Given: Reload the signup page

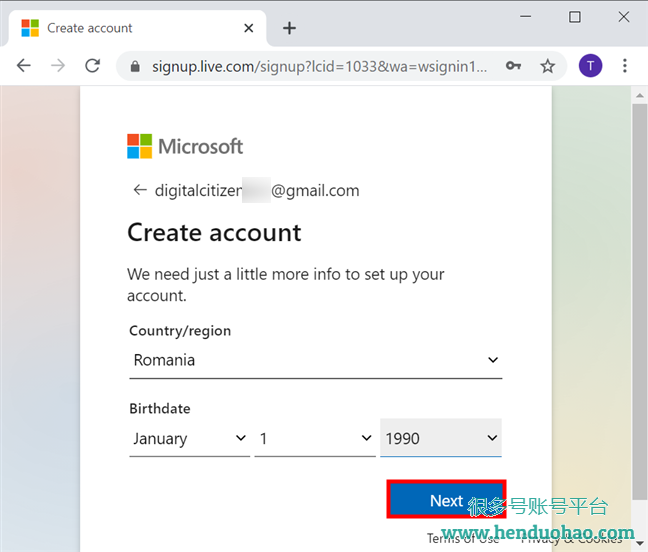Looking at the screenshot, I should [x=92, y=66].
